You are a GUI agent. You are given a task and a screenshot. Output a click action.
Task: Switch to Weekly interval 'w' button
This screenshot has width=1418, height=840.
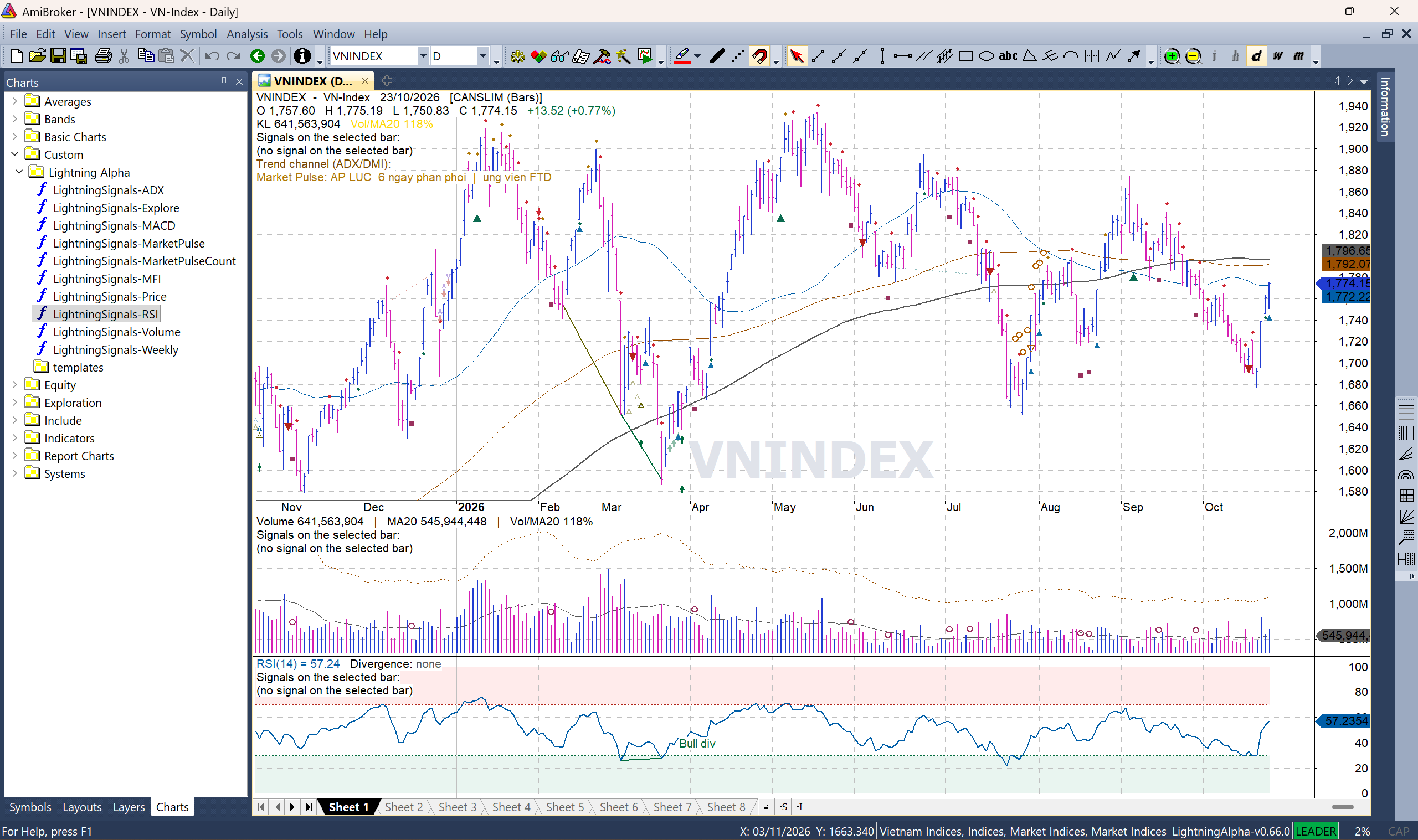pos(1278,56)
